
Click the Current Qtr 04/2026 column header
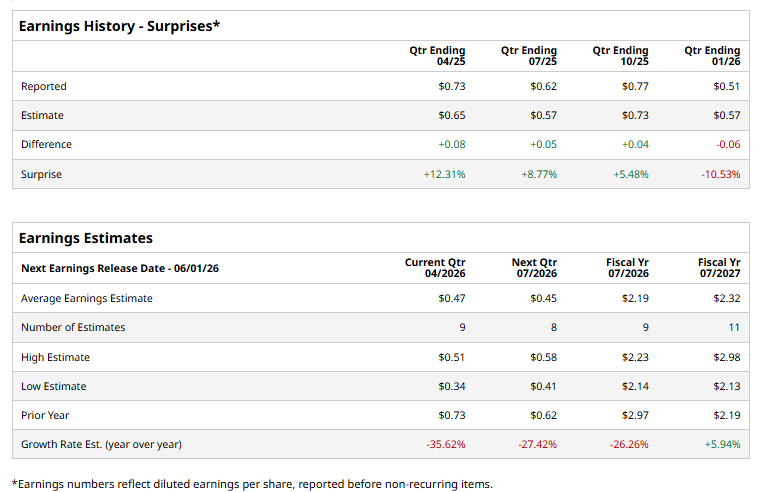[435, 268]
